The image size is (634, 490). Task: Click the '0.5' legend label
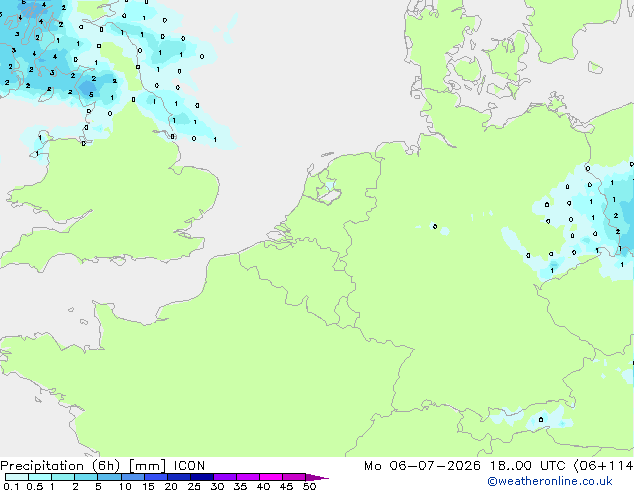point(34,486)
